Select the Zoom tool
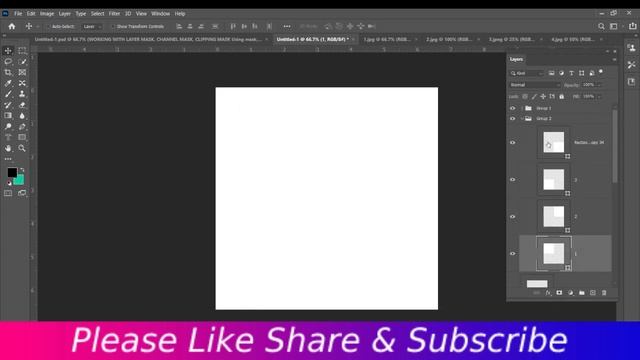 (x=22, y=148)
